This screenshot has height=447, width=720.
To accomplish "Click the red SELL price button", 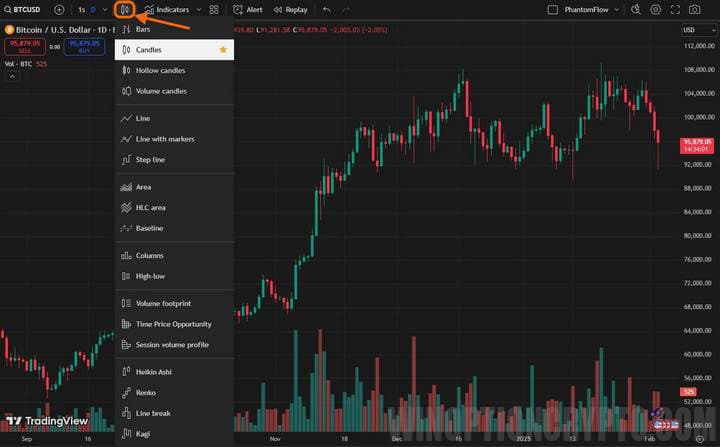I will click(24, 47).
